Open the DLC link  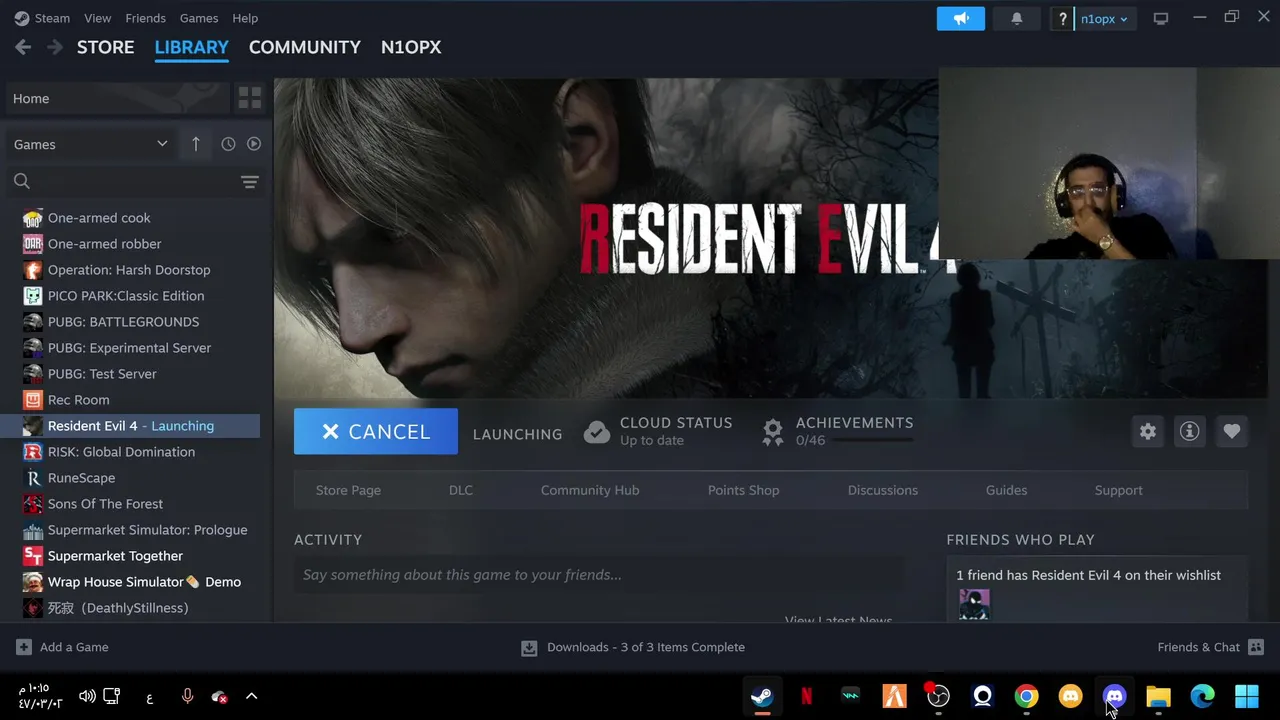pos(461,490)
